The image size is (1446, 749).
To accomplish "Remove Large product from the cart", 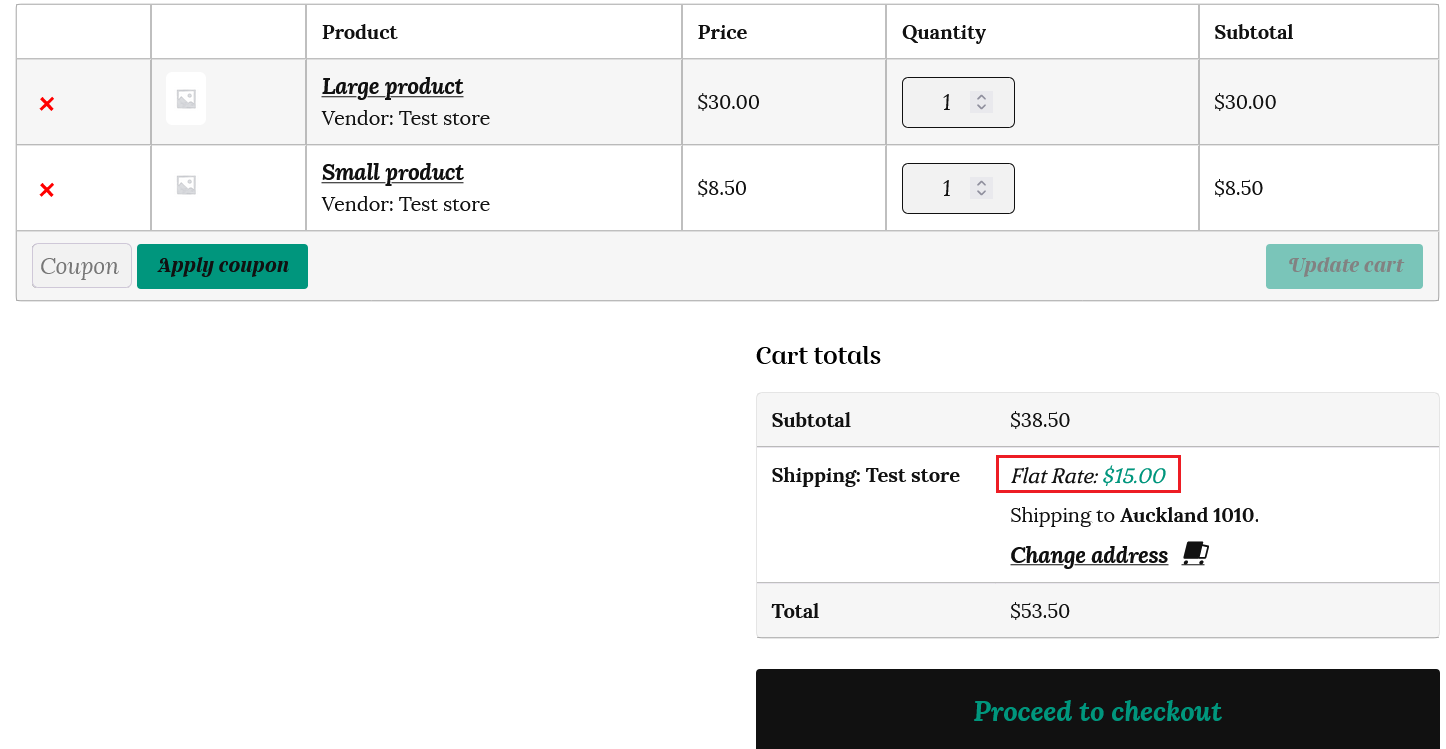I will pyautogui.click(x=46, y=103).
